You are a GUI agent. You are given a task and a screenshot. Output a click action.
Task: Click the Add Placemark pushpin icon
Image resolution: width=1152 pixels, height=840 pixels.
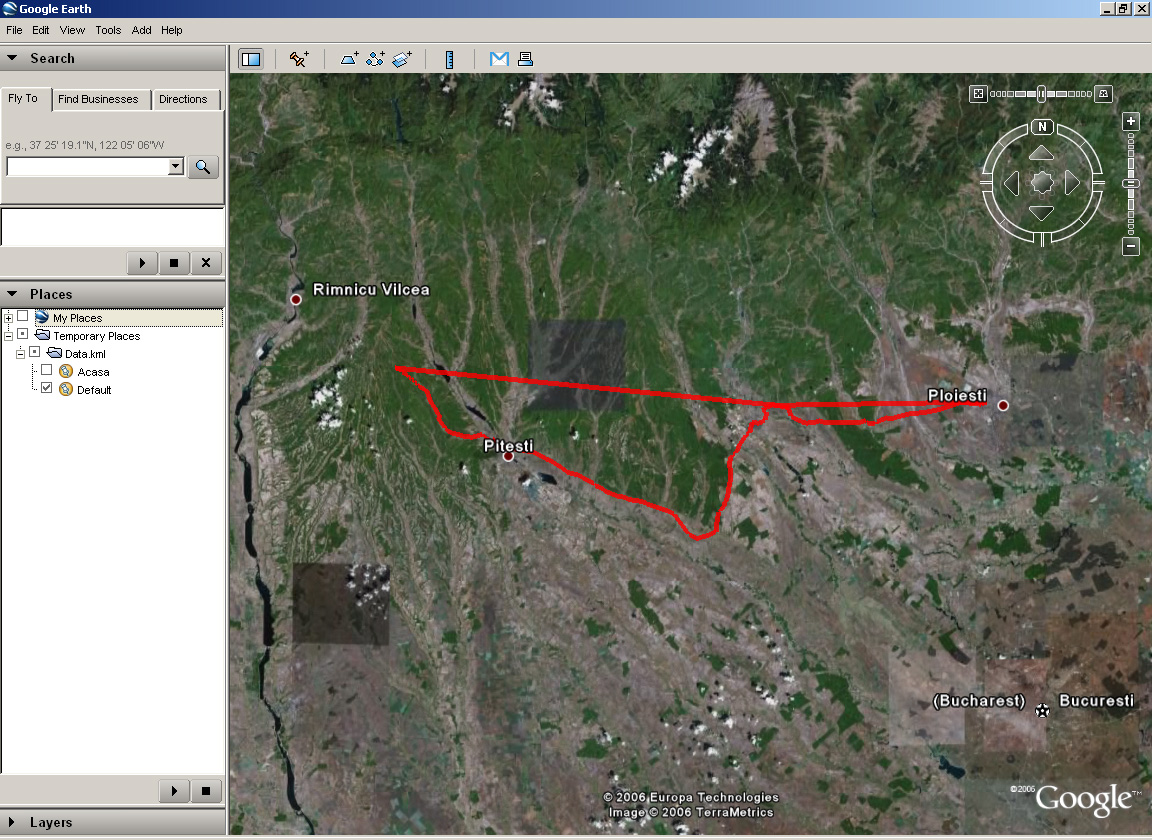[x=299, y=59]
